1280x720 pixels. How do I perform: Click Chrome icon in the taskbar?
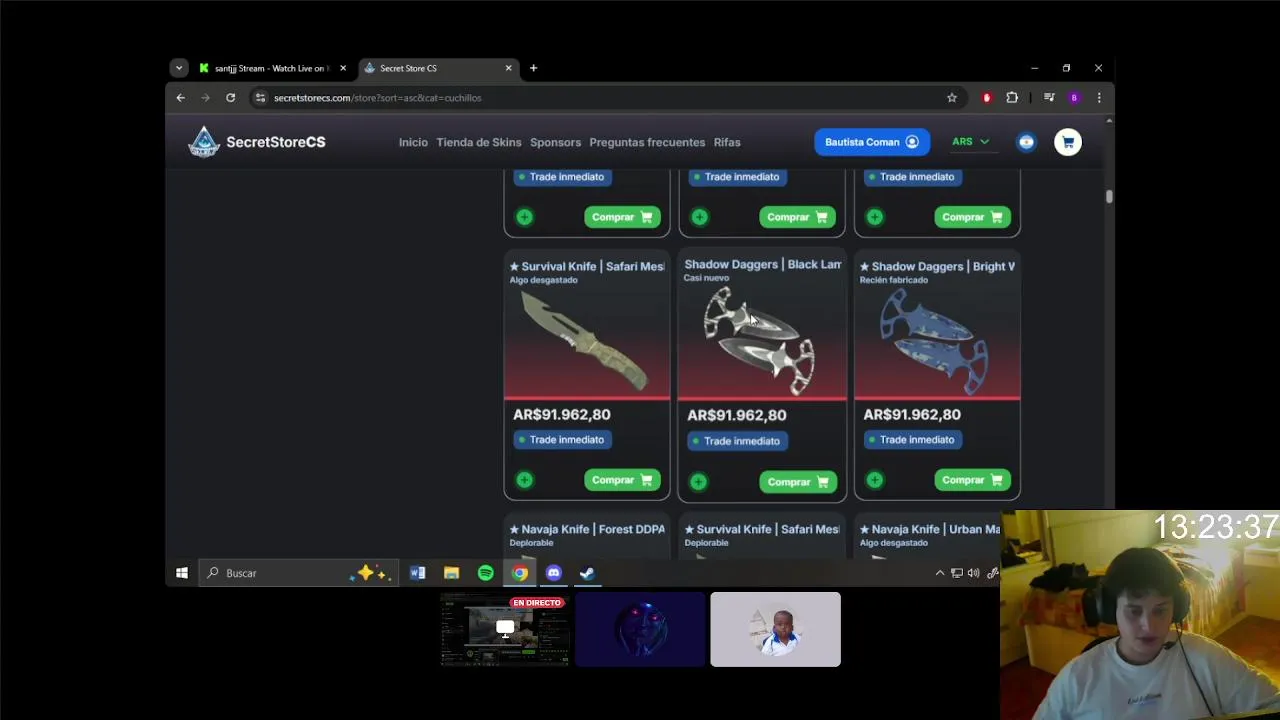pyautogui.click(x=520, y=573)
